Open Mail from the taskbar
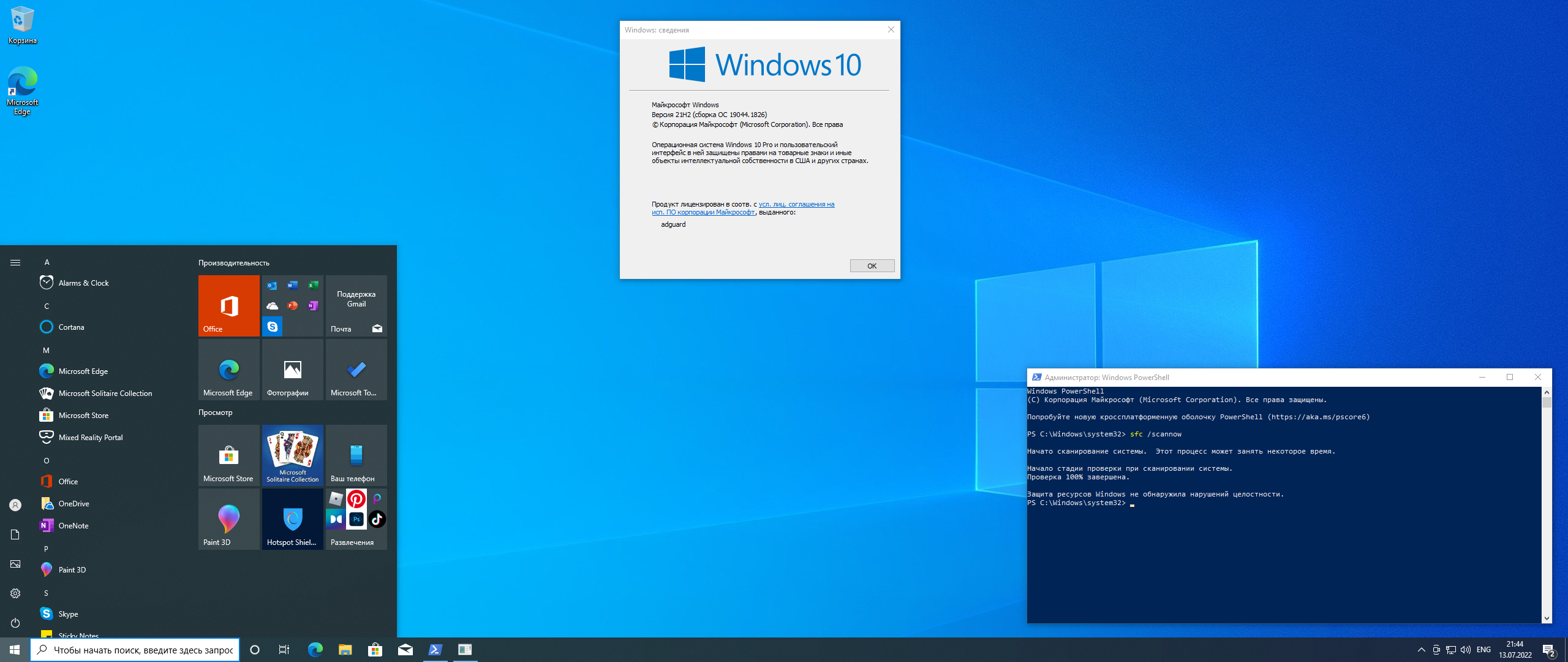Screen dimensions: 1568x662 pyautogui.click(x=405, y=650)
